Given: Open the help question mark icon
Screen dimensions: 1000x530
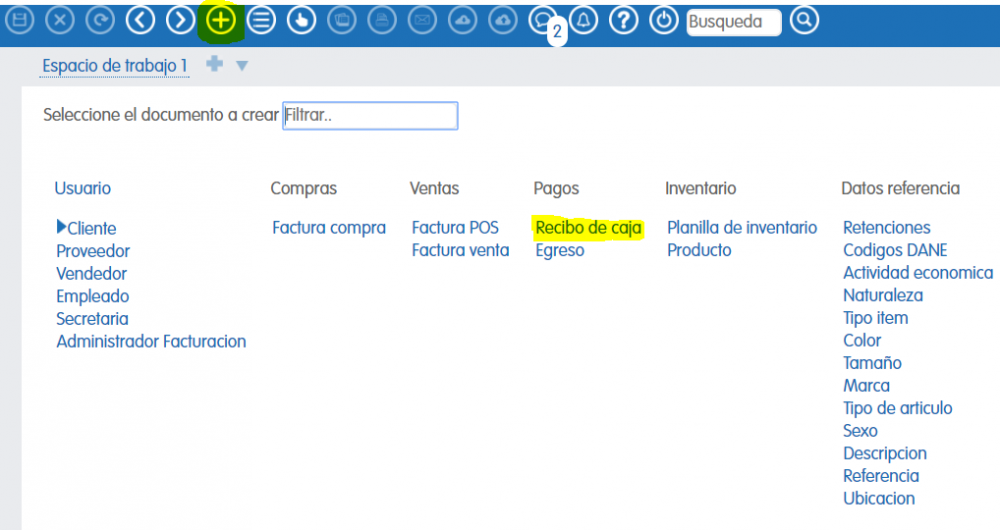Looking at the screenshot, I should coord(624,20).
